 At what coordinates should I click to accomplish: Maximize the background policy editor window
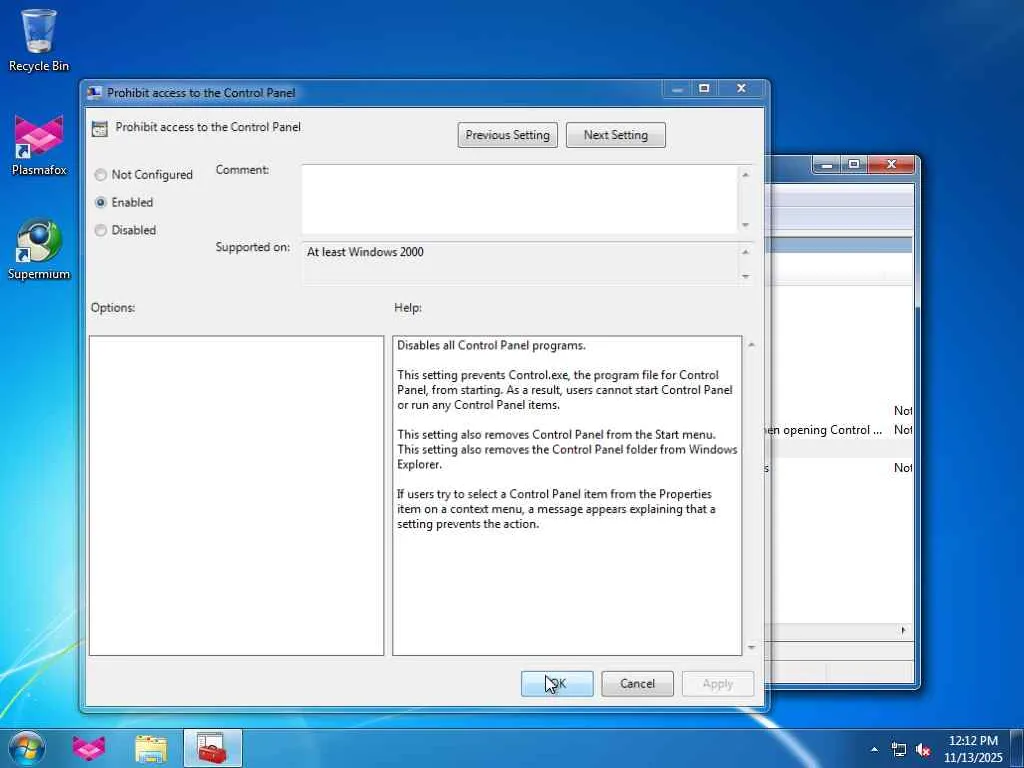854,165
